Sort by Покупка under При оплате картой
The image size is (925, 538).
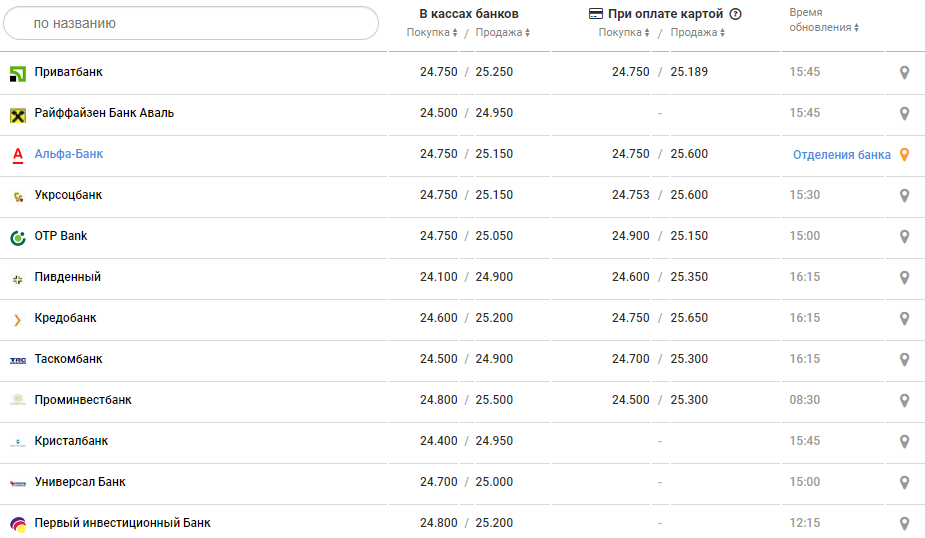click(625, 33)
